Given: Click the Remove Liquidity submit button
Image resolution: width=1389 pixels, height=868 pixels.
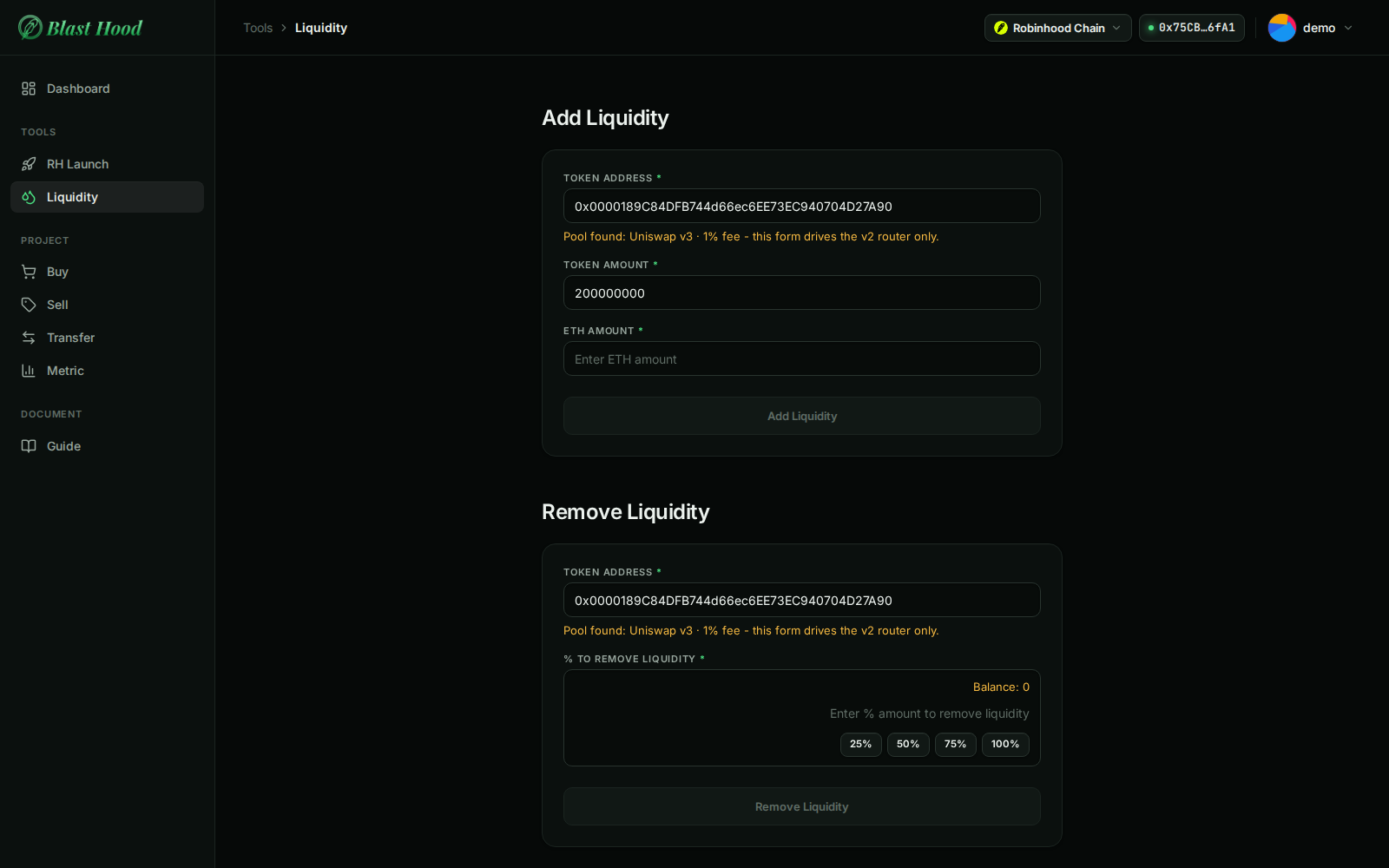Looking at the screenshot, I should (x=802, y=806).
